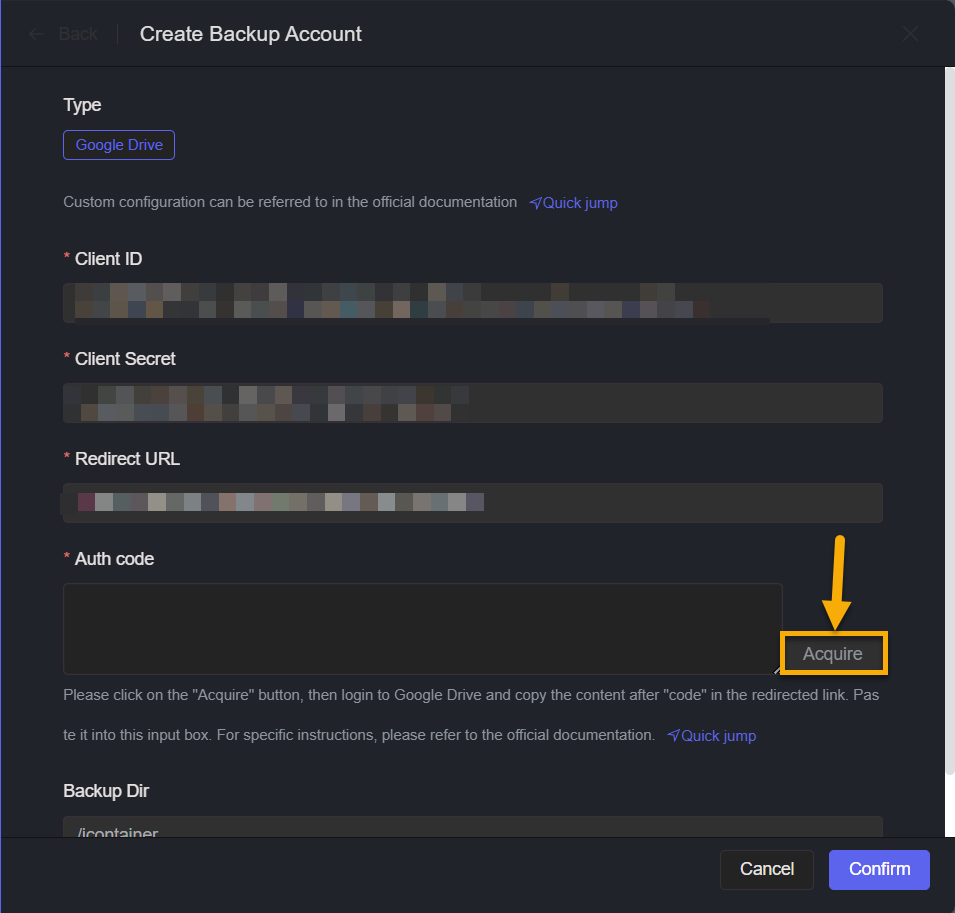Click the Create Backup Account title
This screenshot has width=955, height=913.
click(251, 34)
